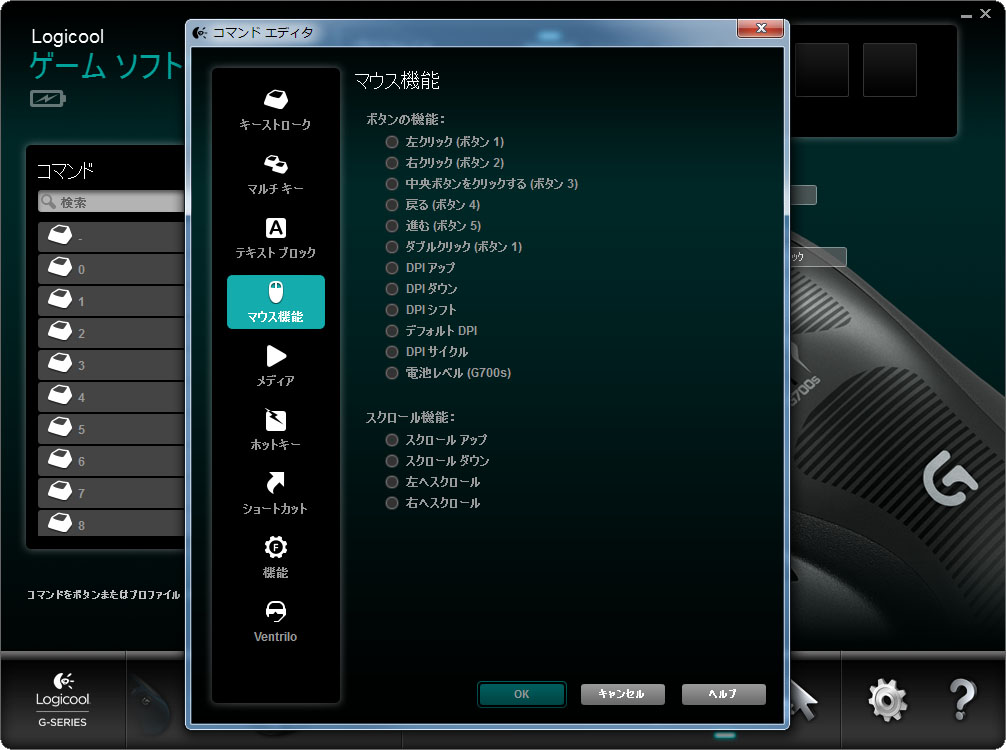
Task: Click the mouse pointer settings icon in bottom bar
Action: pyautogui.click(x=804, y=701)
